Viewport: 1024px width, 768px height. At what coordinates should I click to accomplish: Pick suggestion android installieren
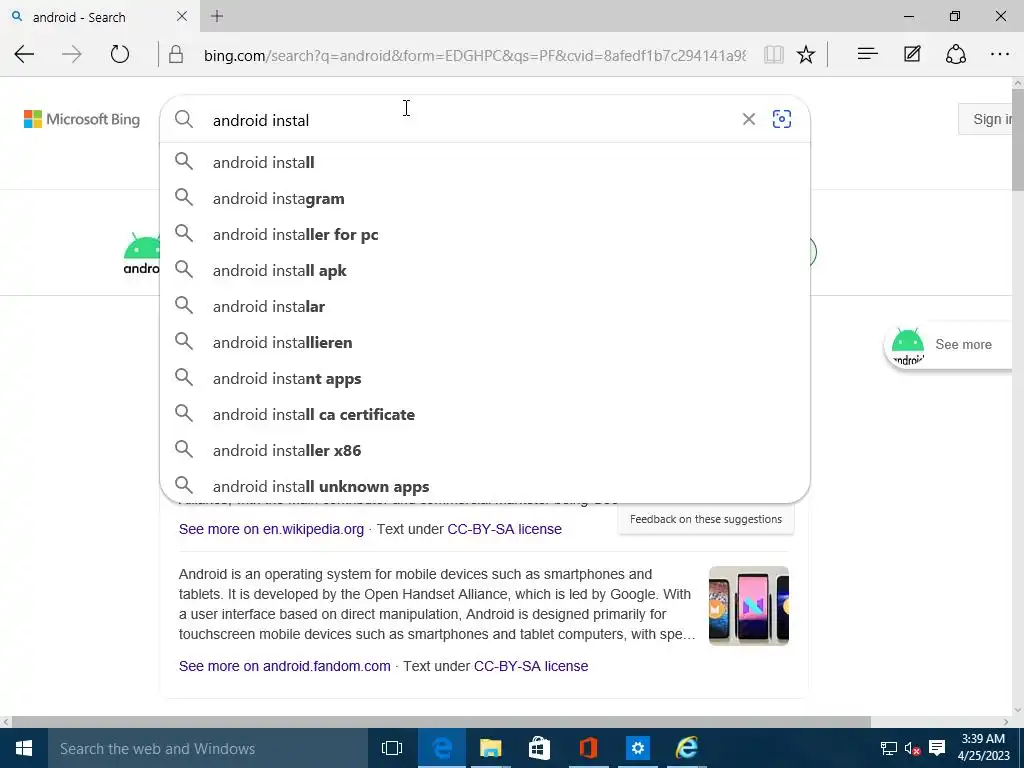[485, 342]
